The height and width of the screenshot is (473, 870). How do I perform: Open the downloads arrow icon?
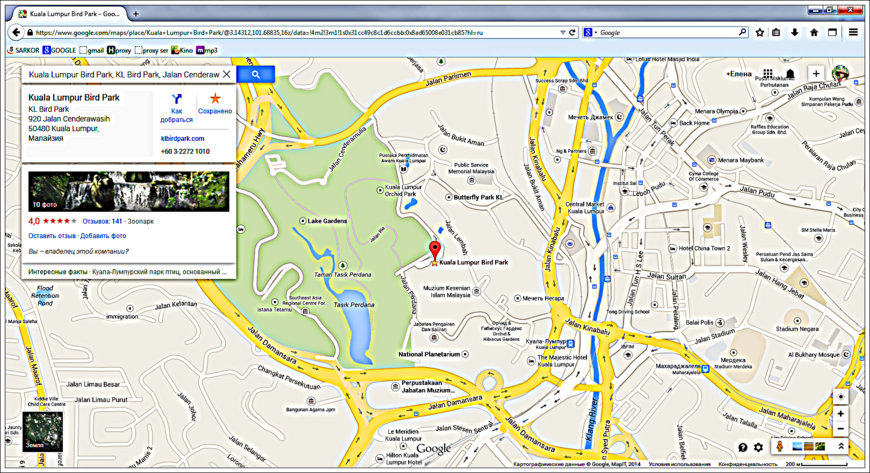tap(795, 33)
